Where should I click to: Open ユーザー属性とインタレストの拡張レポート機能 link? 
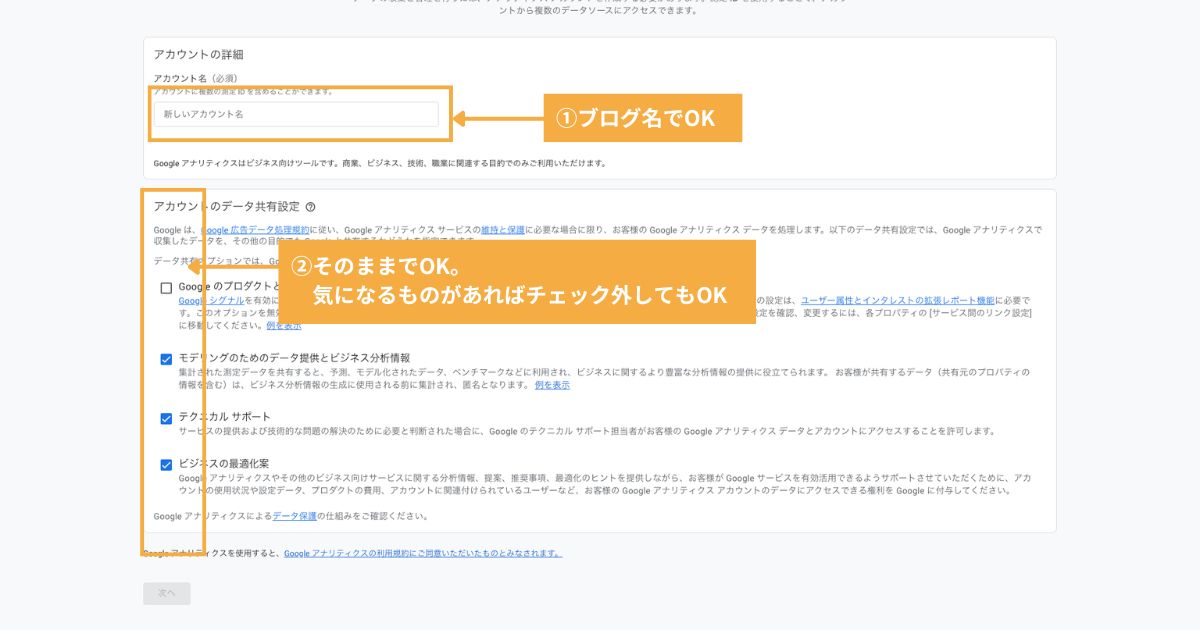897,300
